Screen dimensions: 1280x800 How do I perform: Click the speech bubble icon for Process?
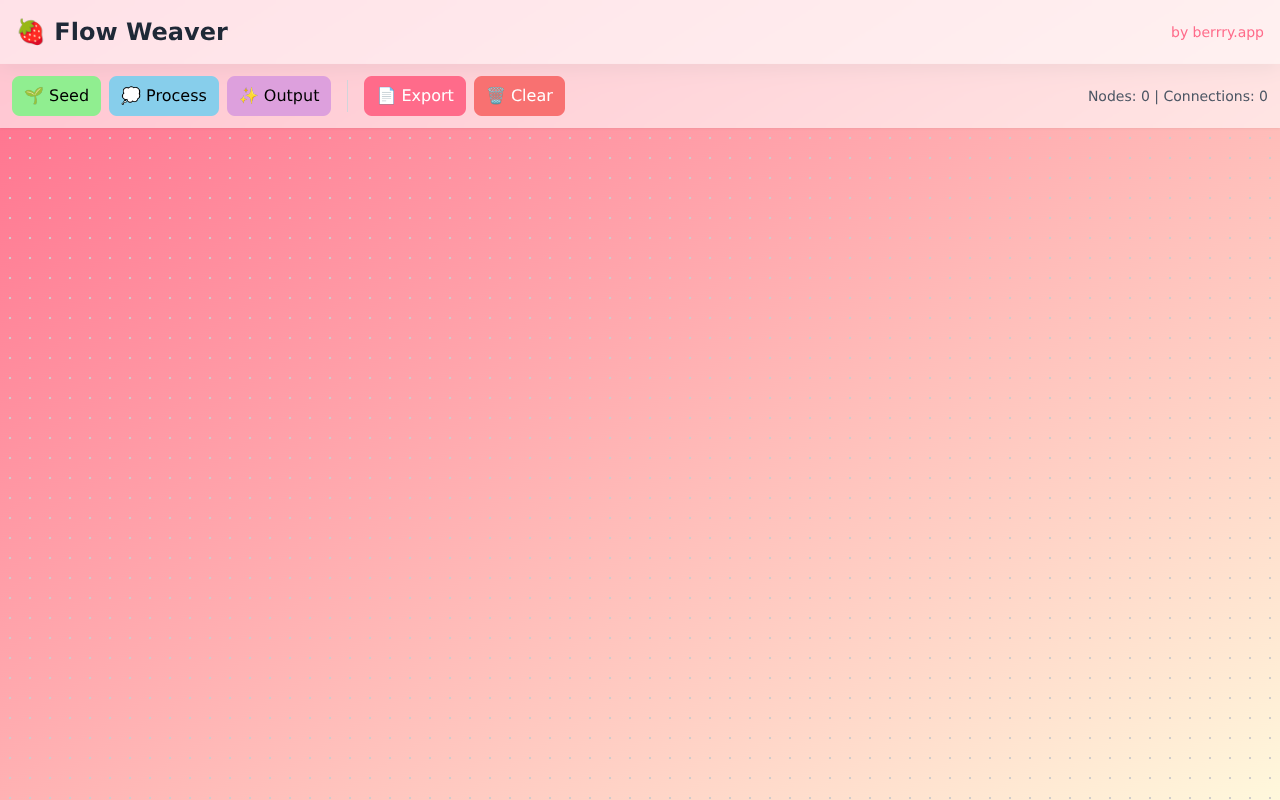coord(131,95)
